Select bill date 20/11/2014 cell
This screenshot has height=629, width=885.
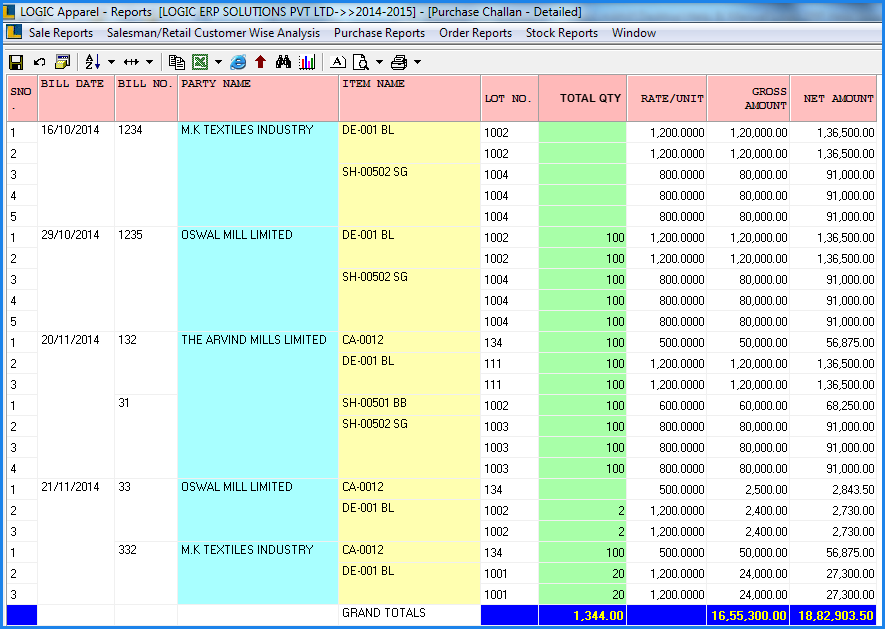click(x=76, y=405)
